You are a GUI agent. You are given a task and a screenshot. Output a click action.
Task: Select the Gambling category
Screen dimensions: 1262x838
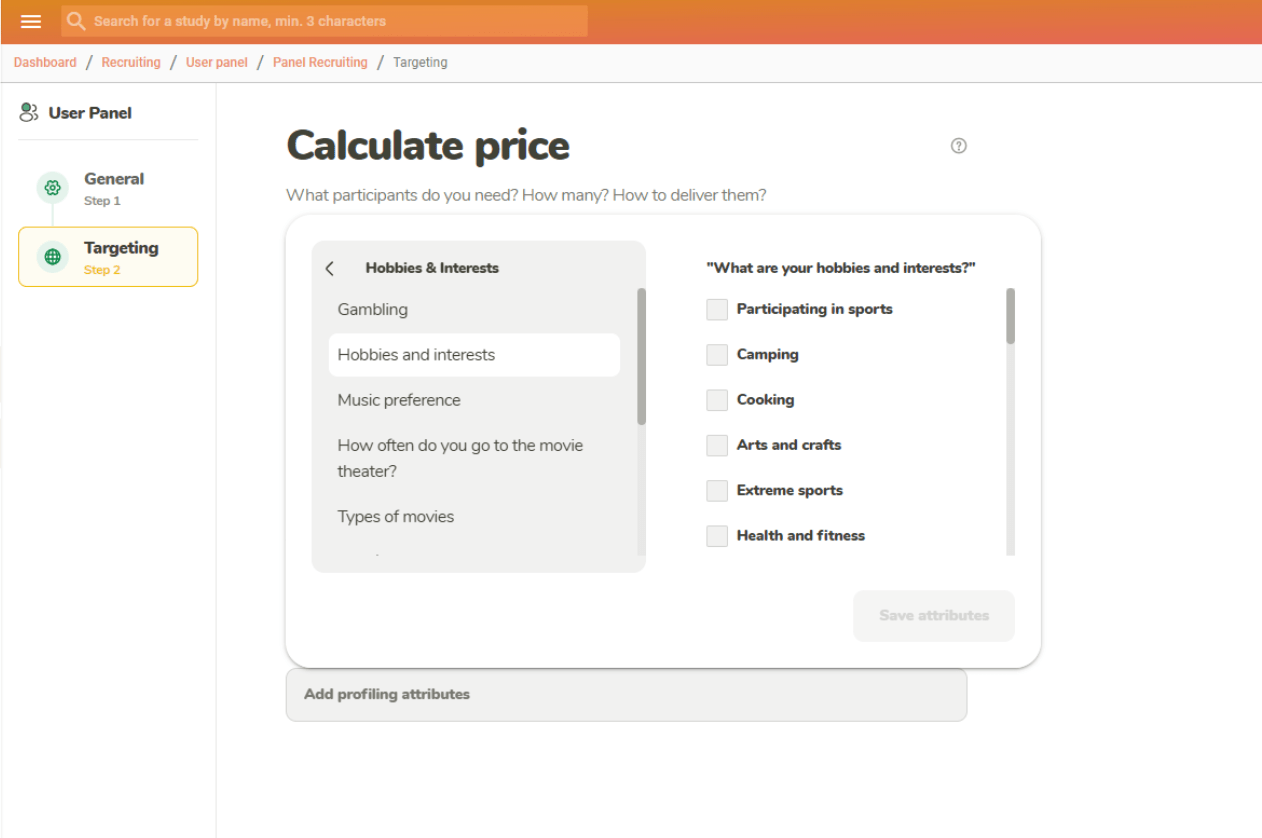click(372, 309)
